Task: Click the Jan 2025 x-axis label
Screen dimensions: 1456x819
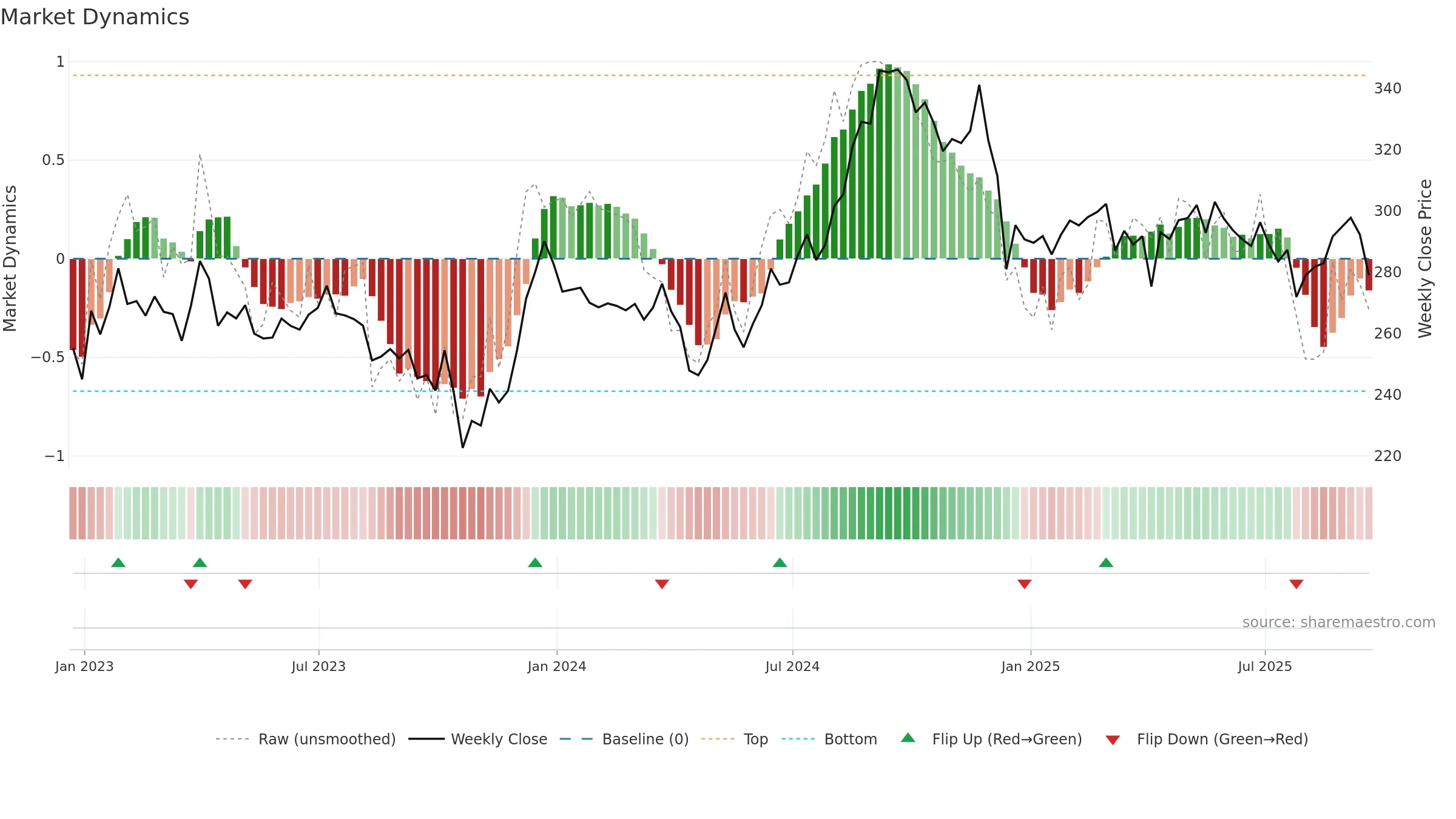Action: click(x=1031, y=667)
